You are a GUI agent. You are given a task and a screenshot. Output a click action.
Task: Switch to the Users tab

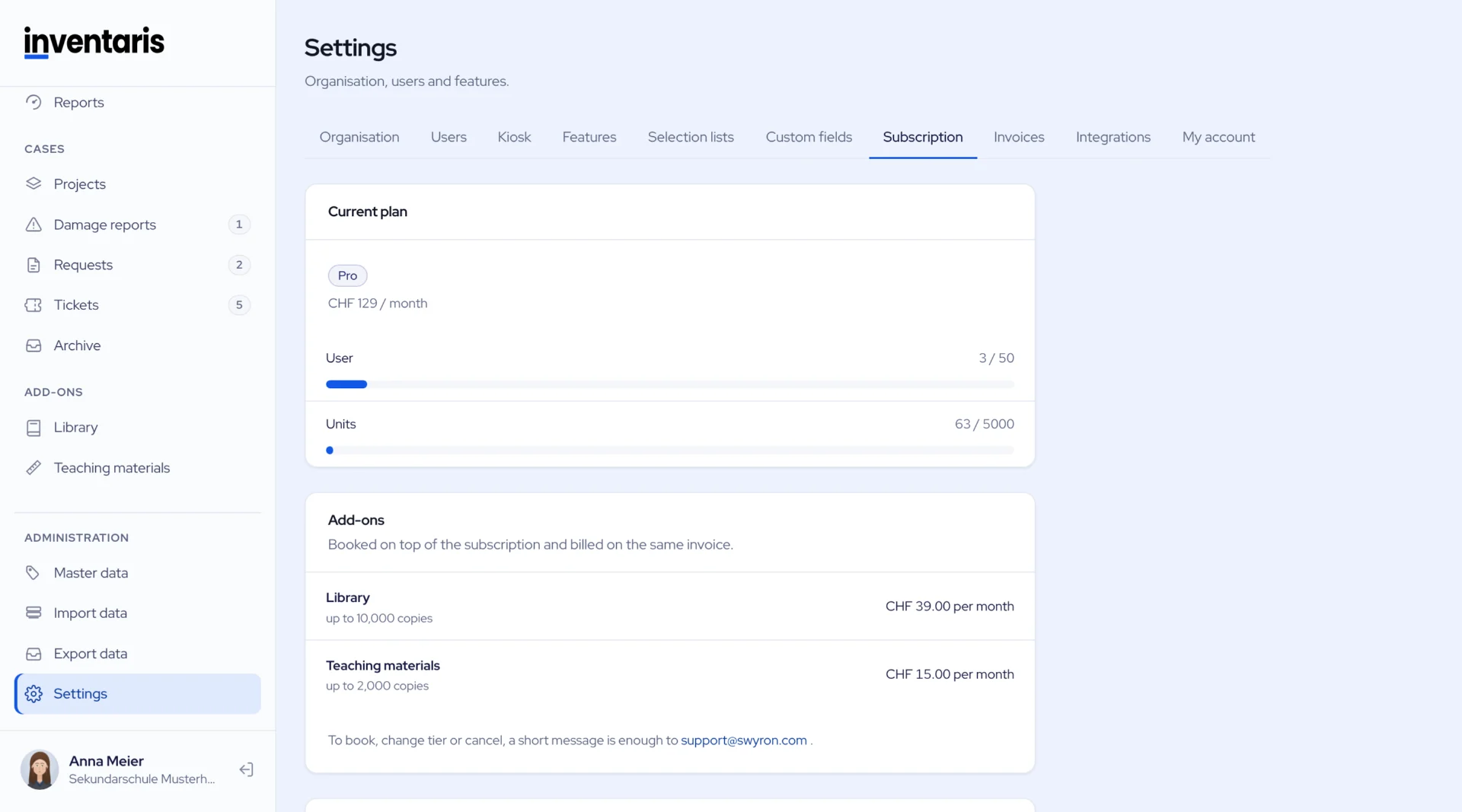coord(448,137)
